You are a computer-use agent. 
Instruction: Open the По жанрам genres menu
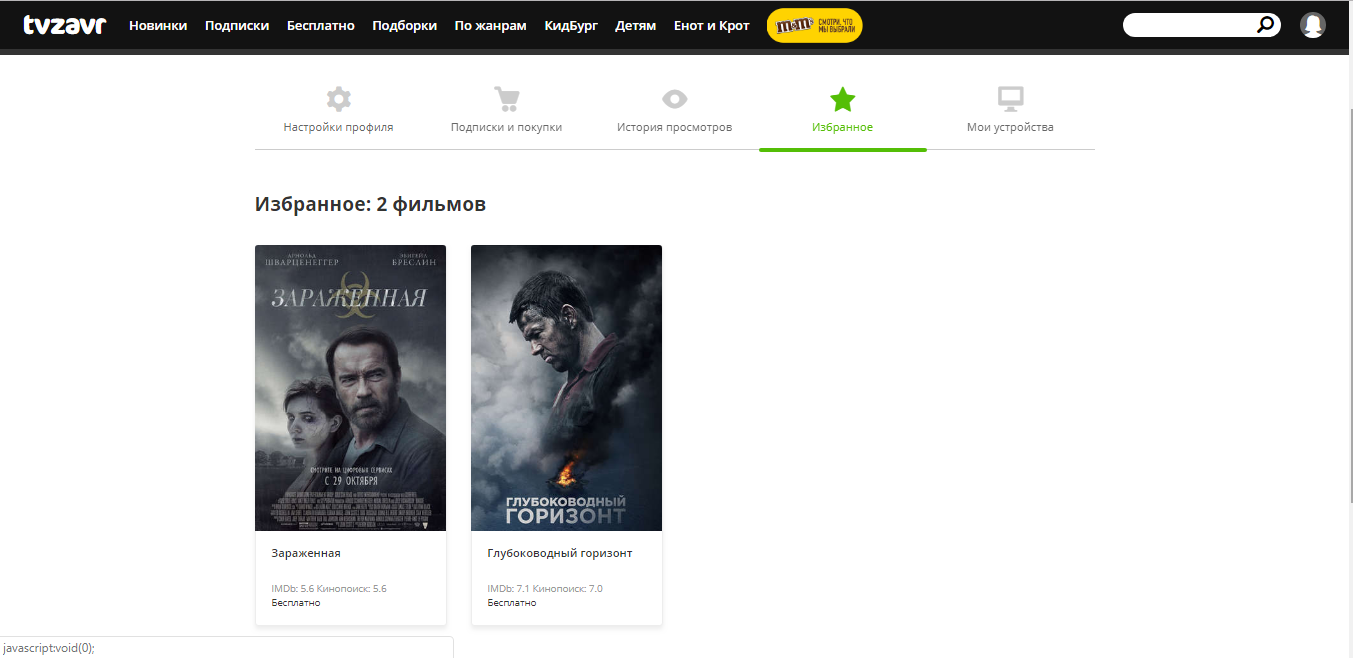490,26
